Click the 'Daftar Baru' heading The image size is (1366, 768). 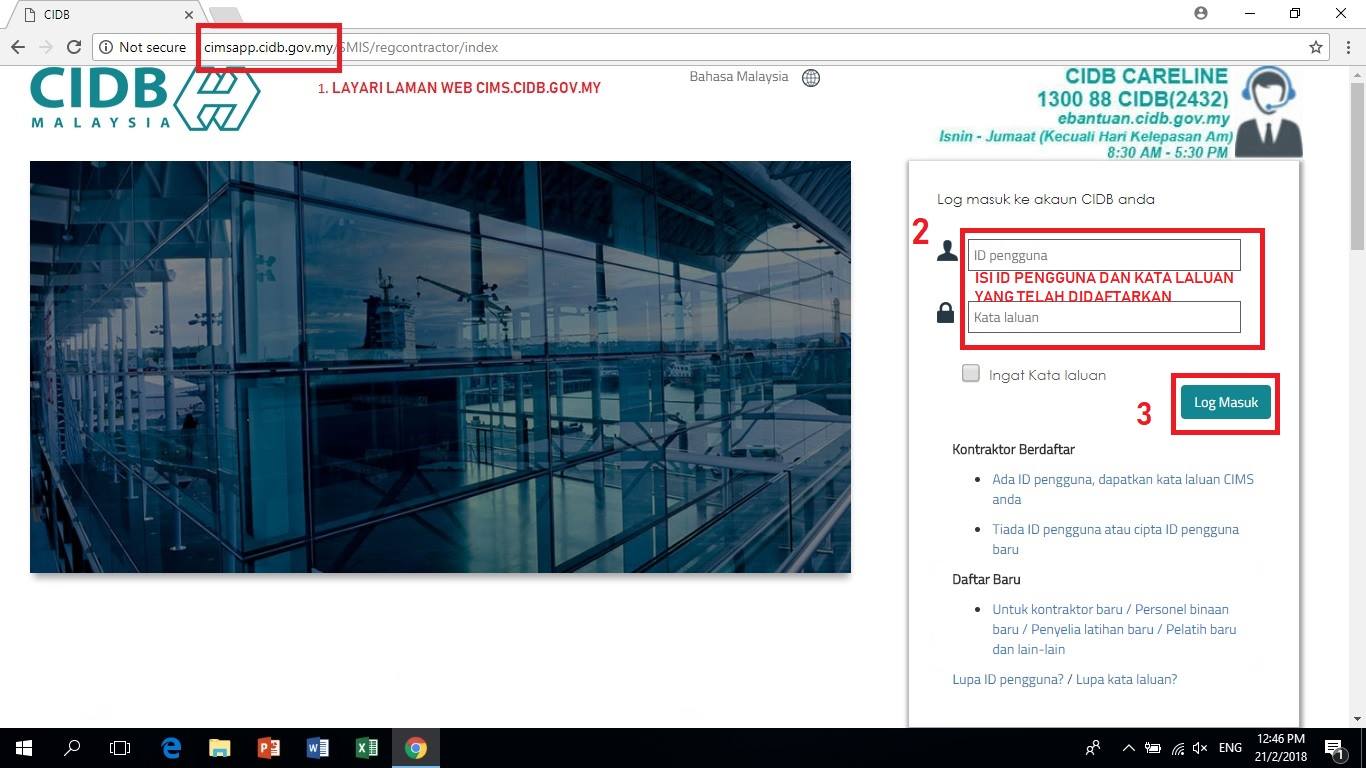986,579
